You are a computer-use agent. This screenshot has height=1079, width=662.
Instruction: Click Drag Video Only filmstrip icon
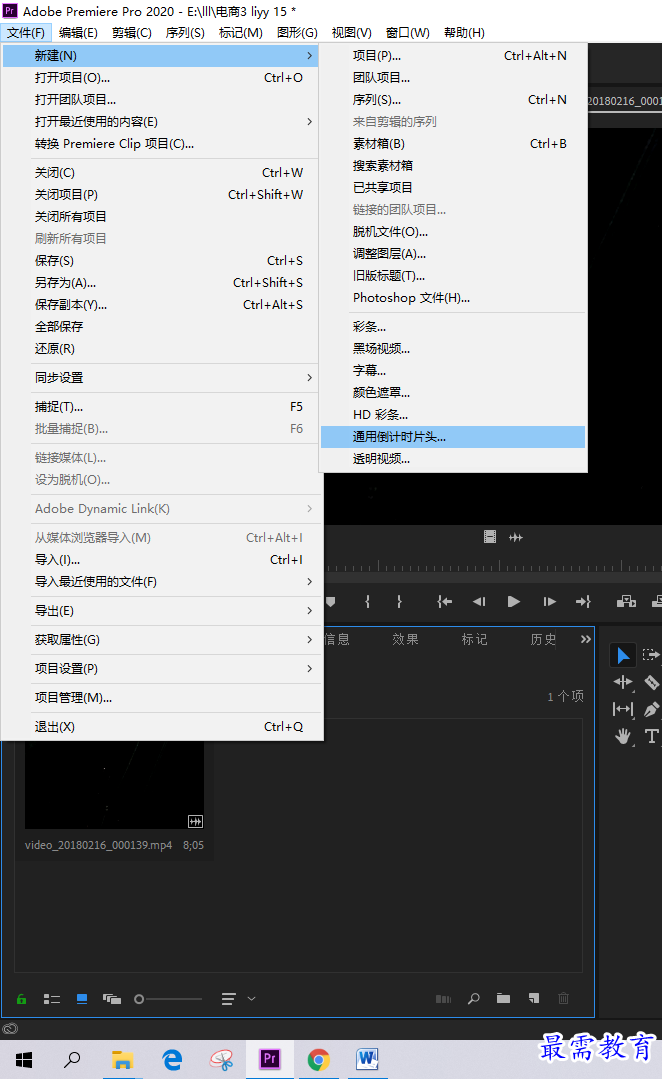(x=490, y=537)
